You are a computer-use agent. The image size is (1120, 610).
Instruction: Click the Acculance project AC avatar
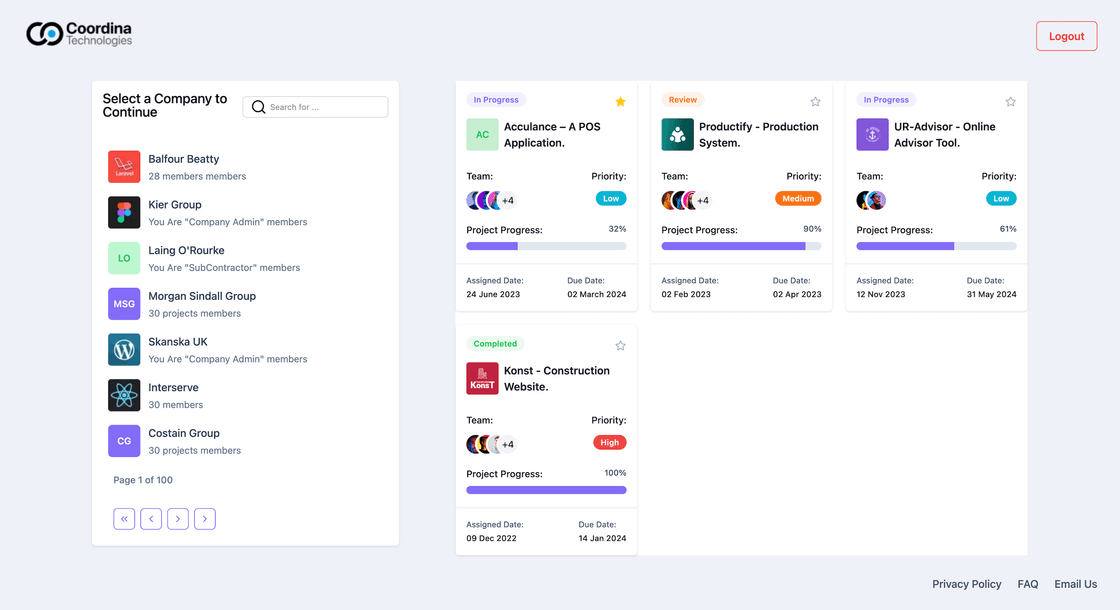pos(482,133)
